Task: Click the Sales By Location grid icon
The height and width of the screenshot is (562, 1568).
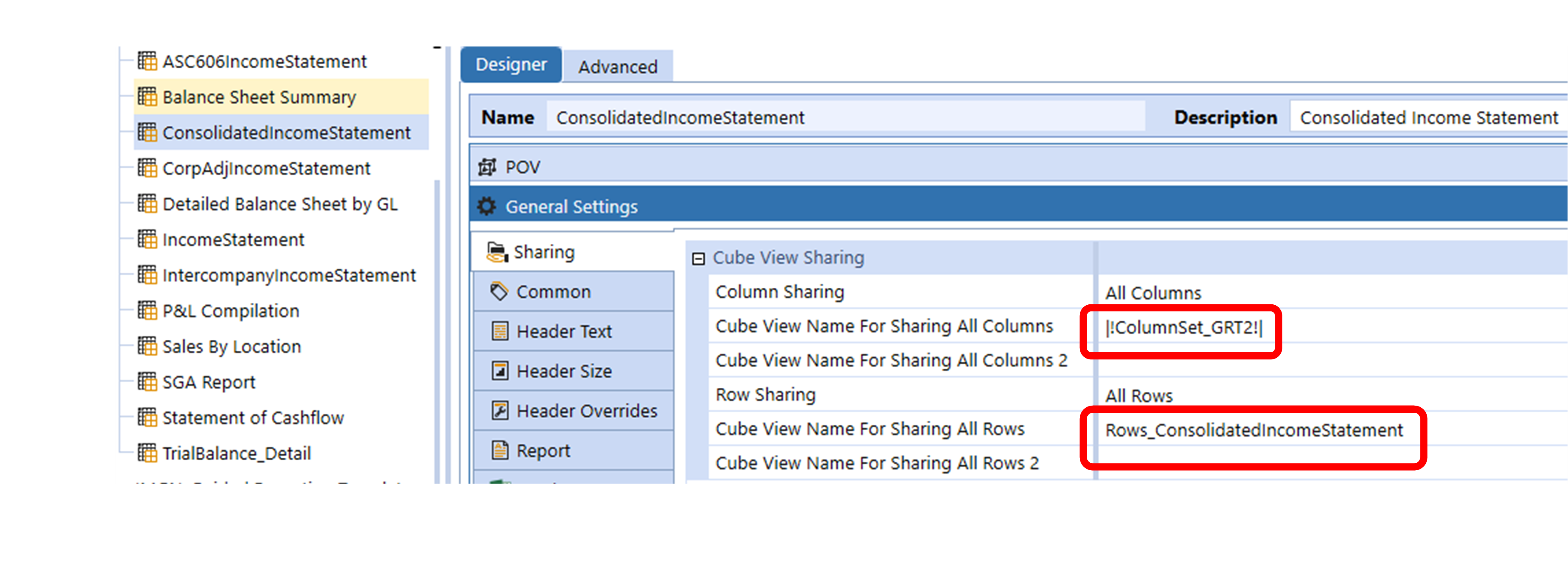Action: click(147, 346)
